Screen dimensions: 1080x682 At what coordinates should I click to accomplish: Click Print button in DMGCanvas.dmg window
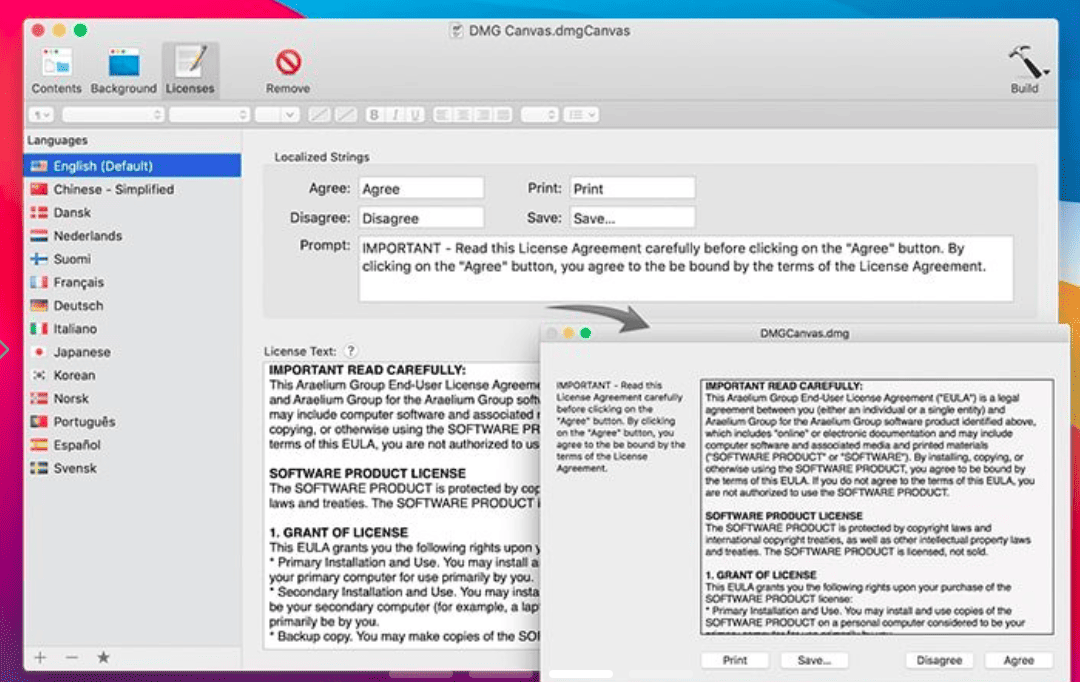pos(734,661)
